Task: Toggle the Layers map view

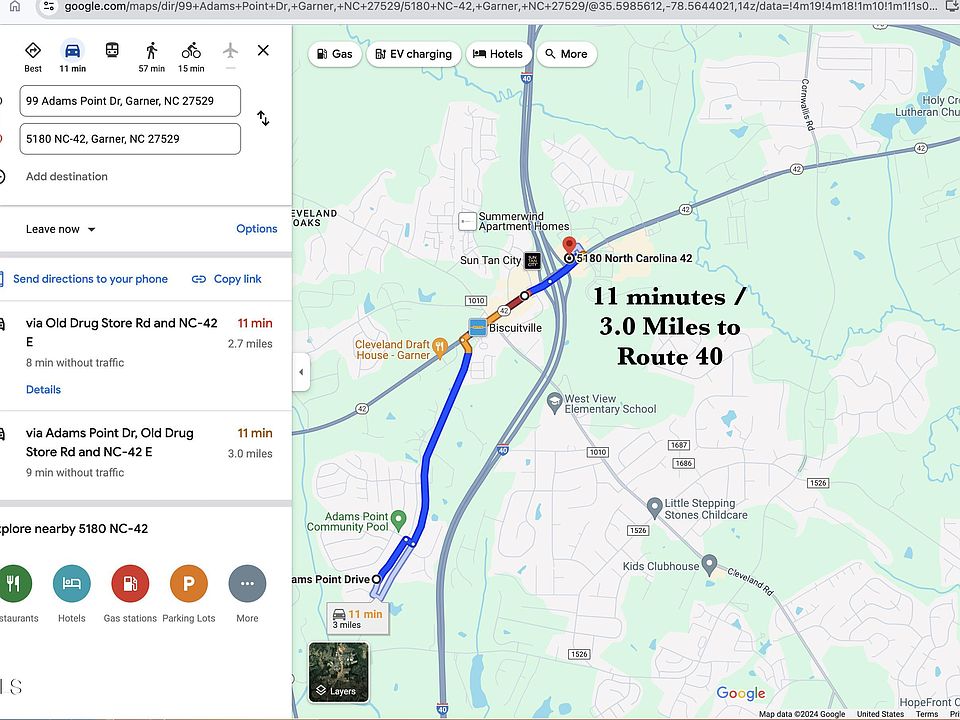Action: [x=338, y=671]
